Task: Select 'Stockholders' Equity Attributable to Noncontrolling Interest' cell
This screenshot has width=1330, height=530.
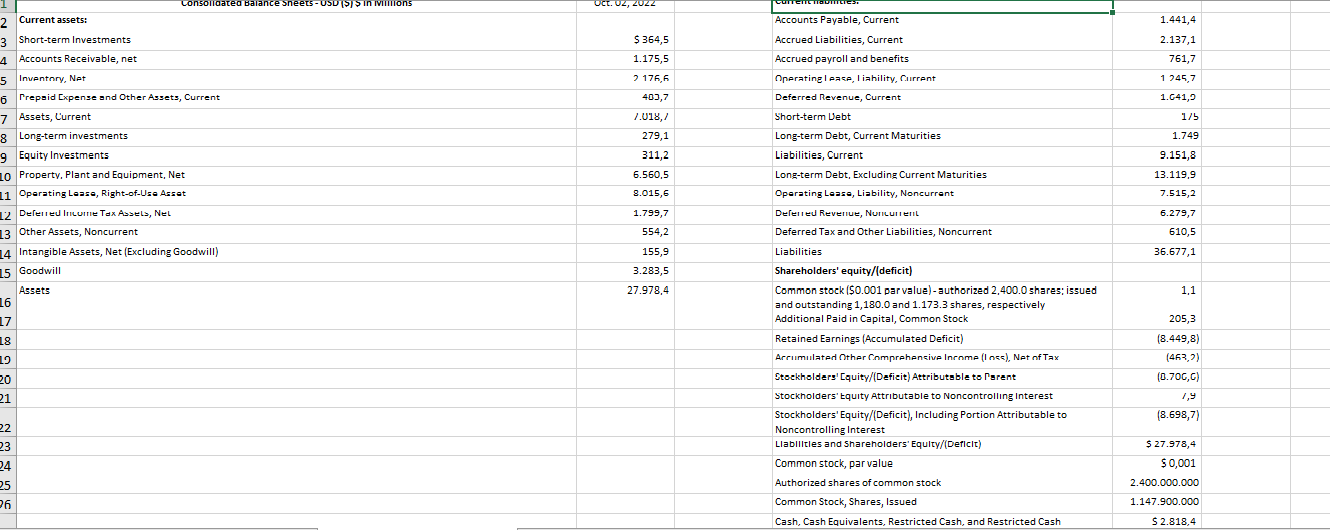Action: tap(942, 396)
